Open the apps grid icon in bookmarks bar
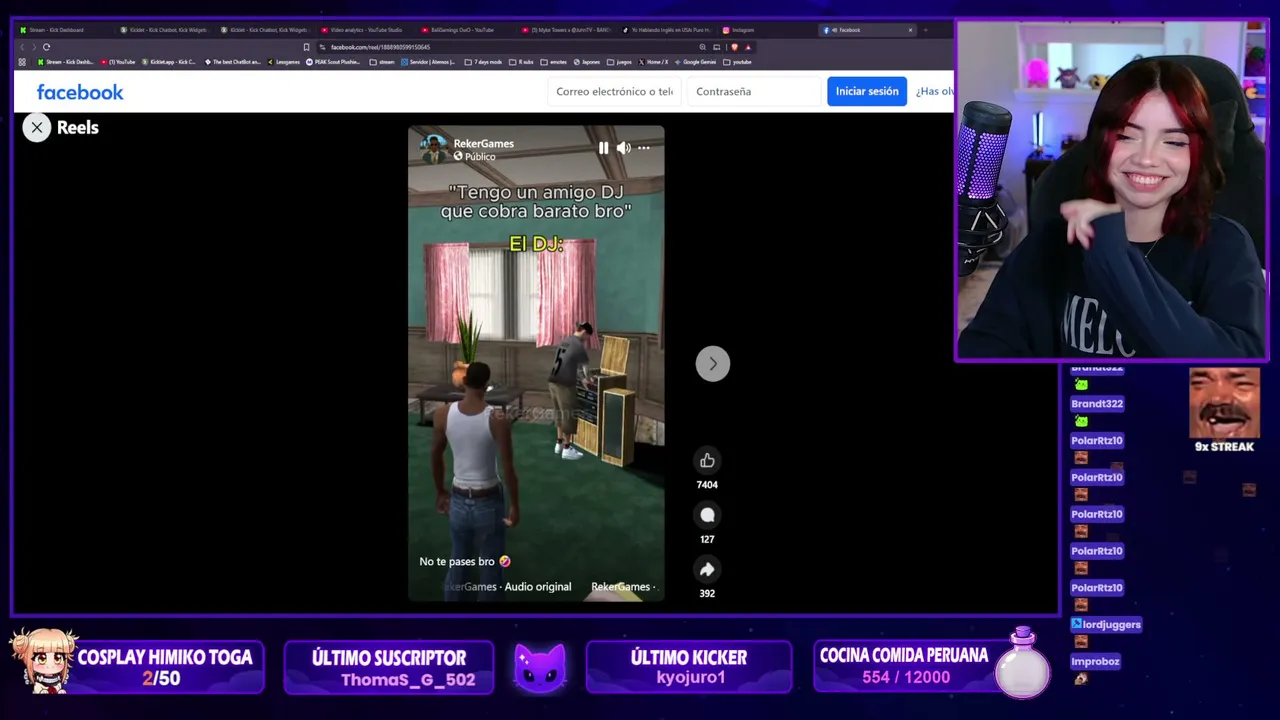1280x720 pixels. (22, 62)
